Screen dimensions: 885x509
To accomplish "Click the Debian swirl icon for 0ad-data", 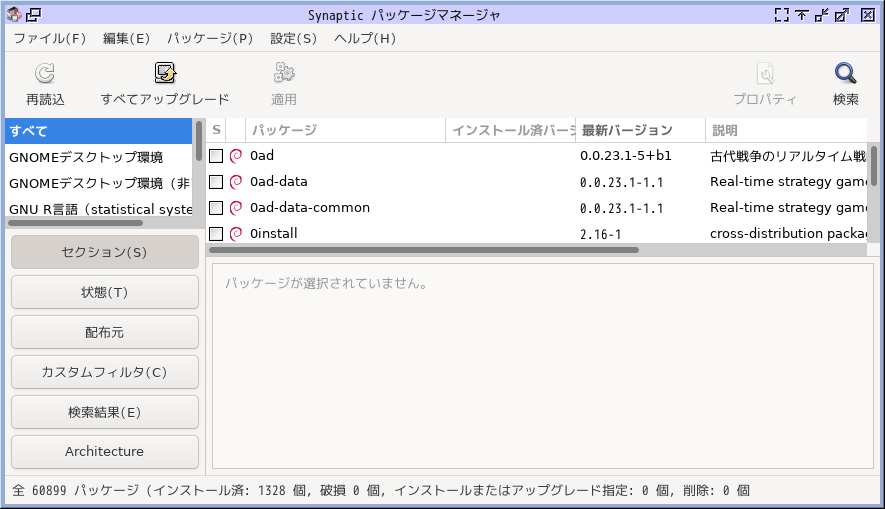I will click(236, 182).
